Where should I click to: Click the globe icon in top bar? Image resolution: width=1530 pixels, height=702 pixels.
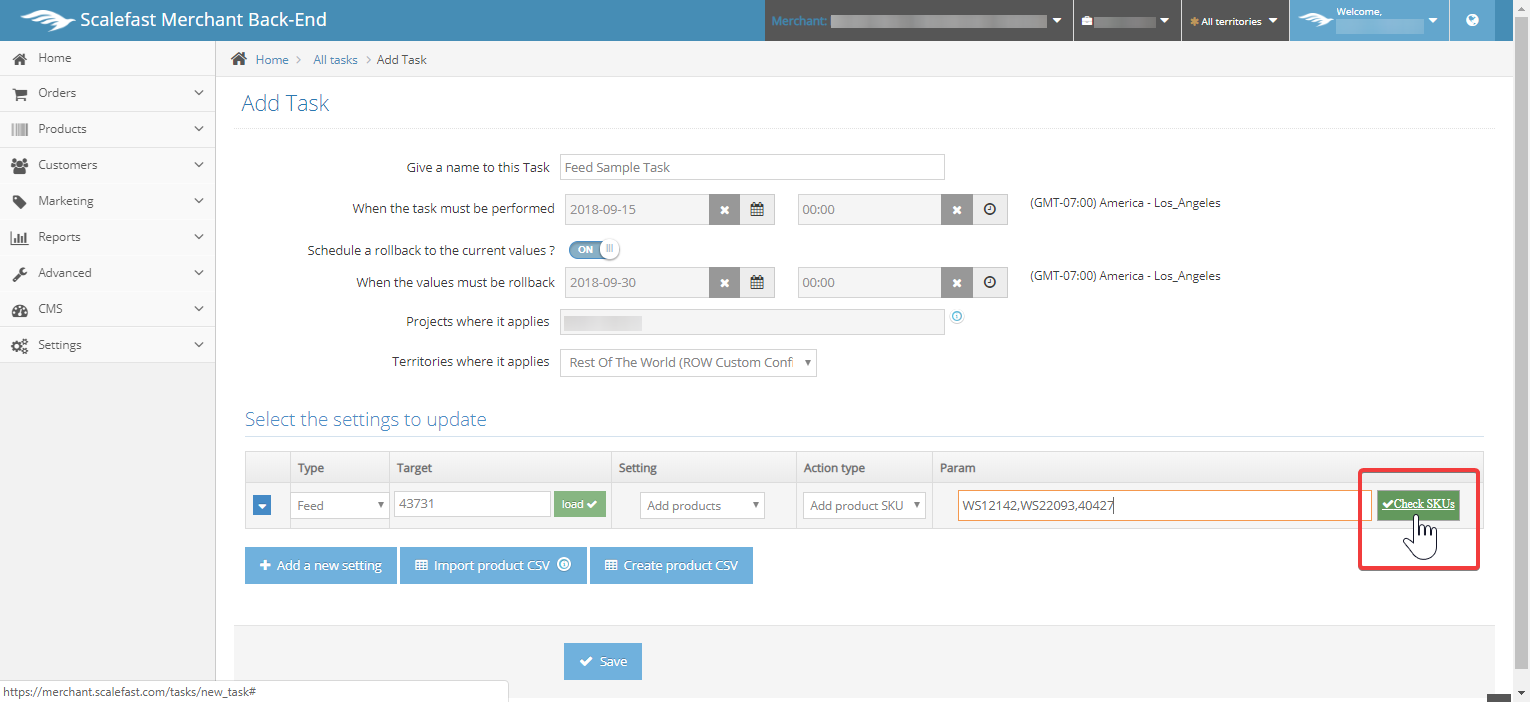1472,20
